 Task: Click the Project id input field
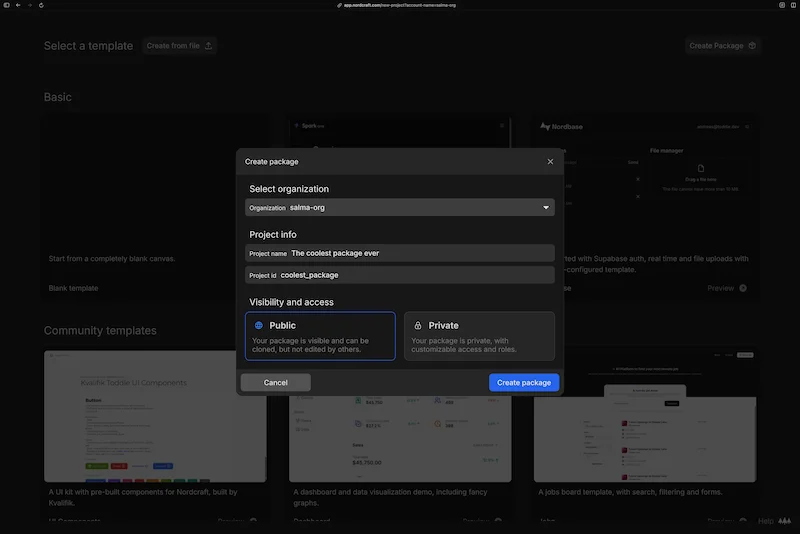tap(399, 275)
